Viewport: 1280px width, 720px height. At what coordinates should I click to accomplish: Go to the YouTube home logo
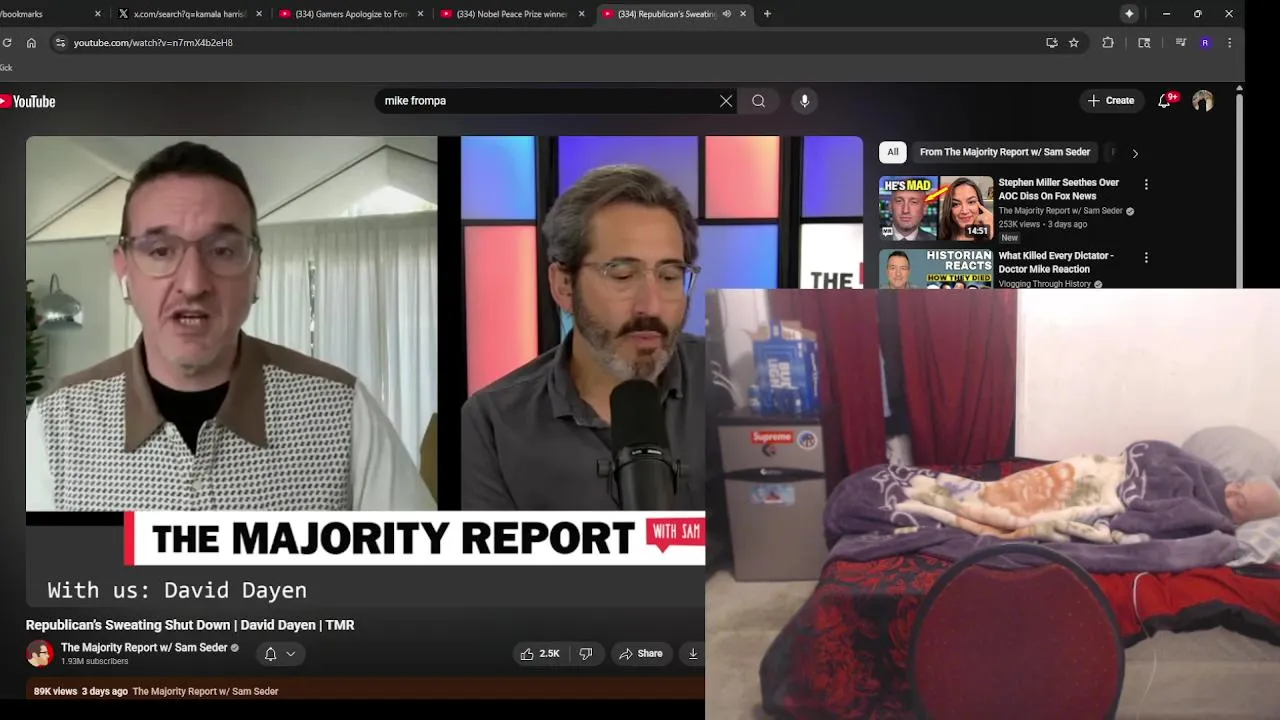click(x=28, y=101)
